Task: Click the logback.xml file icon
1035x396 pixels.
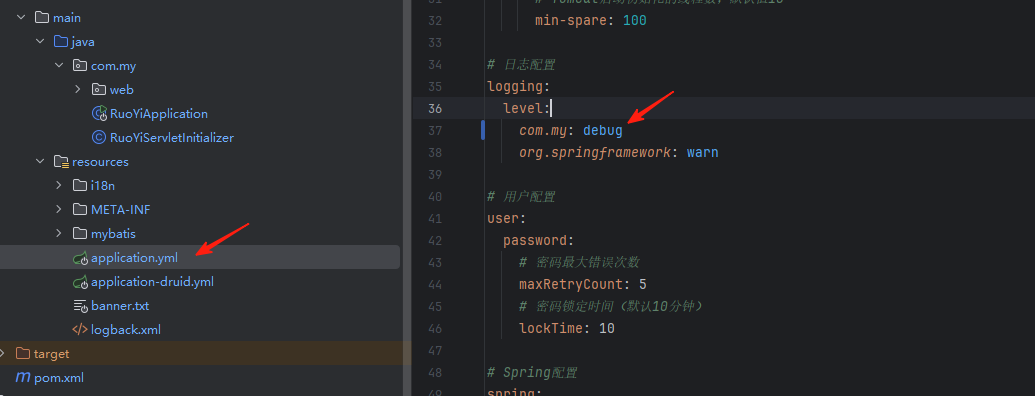Action: 79,329
